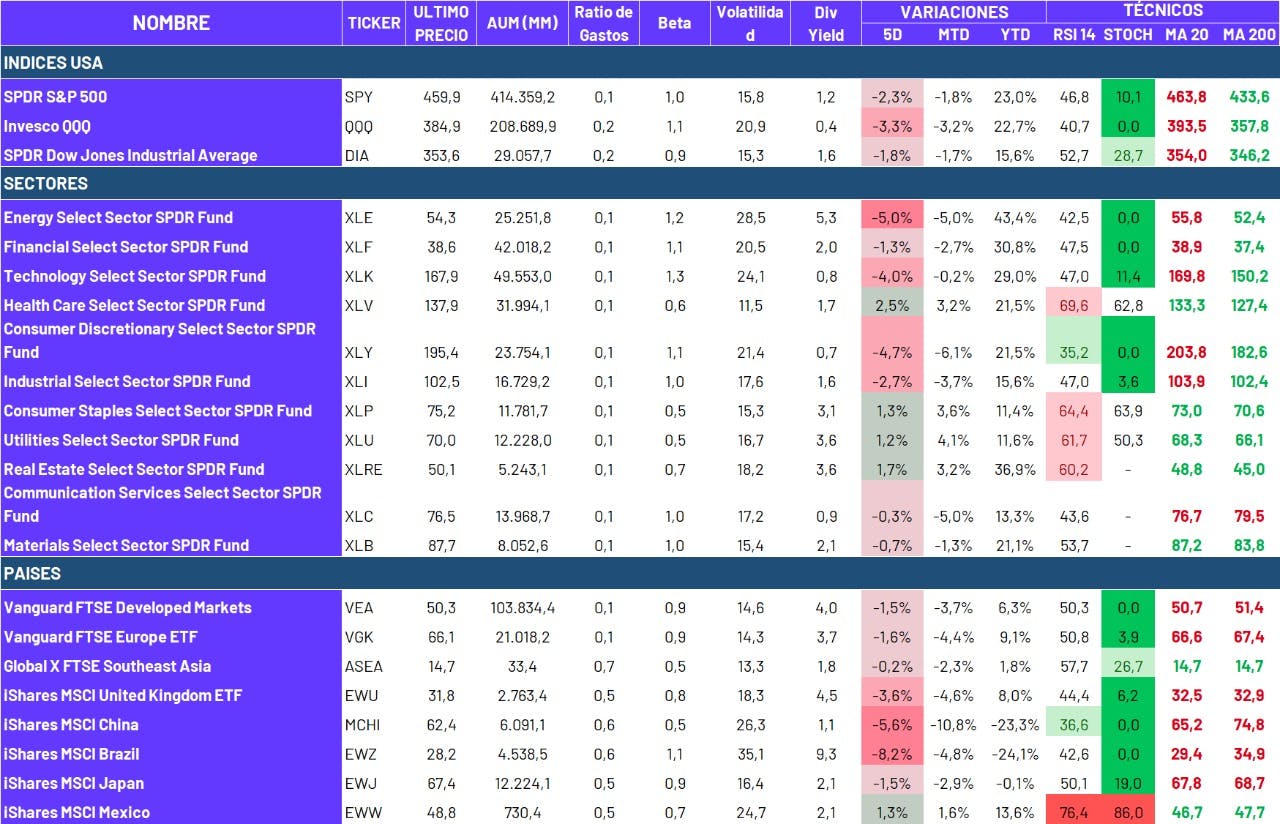Click SPDR Dow Jones Industrial Average name
Viewport: 1280px width, 824px height.
(x=130, y=155)
